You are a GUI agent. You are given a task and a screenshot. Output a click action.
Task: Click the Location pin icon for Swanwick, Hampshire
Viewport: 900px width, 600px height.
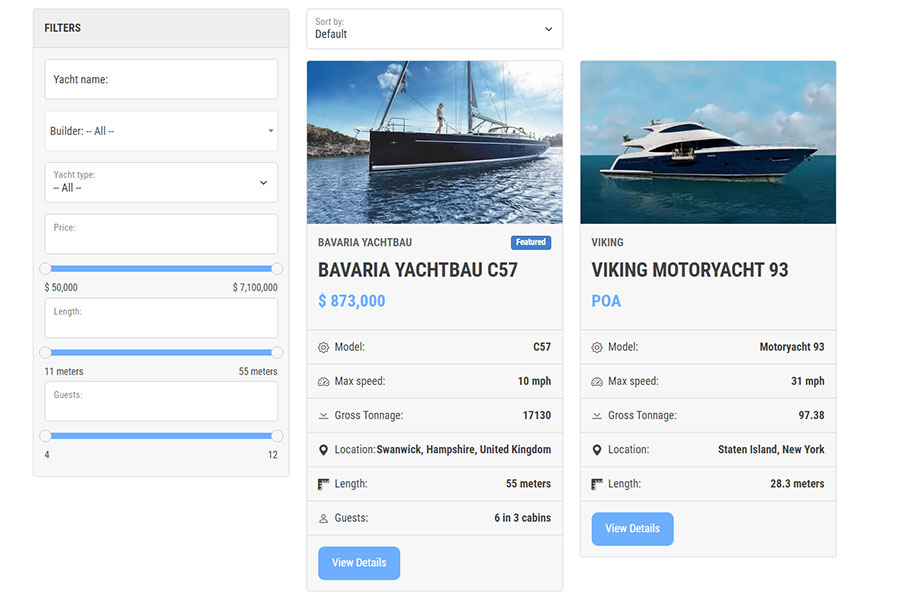(x=323, y=450)
